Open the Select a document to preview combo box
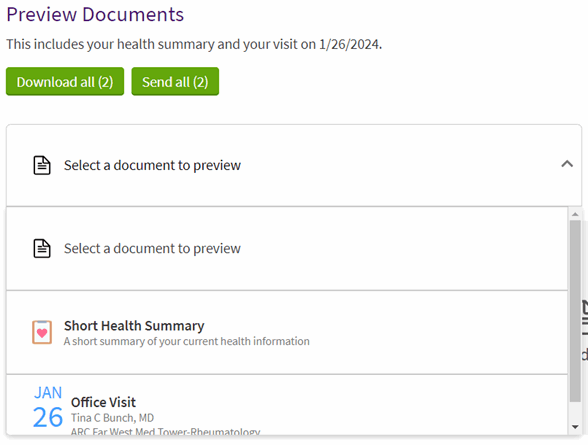The width and height of the screenshot is (588, 445). (294, 165)
